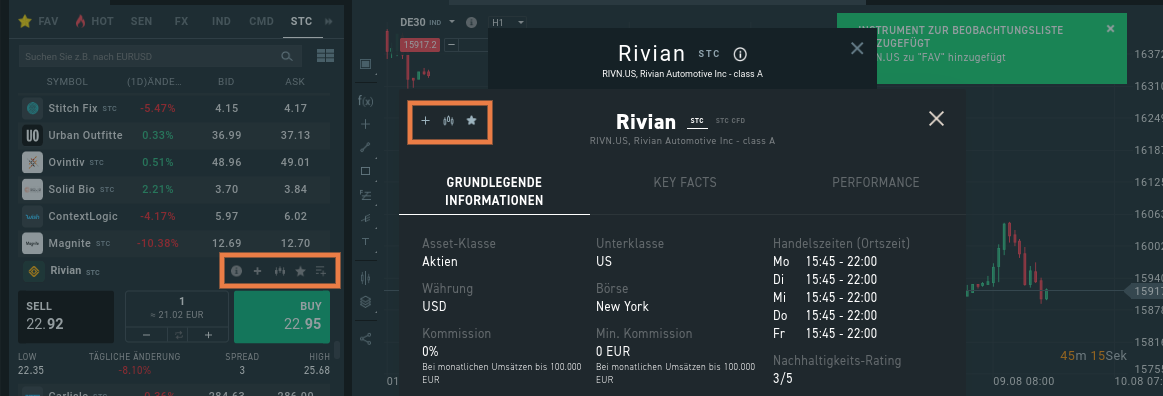Open the KEY FACTS tab

685,182
